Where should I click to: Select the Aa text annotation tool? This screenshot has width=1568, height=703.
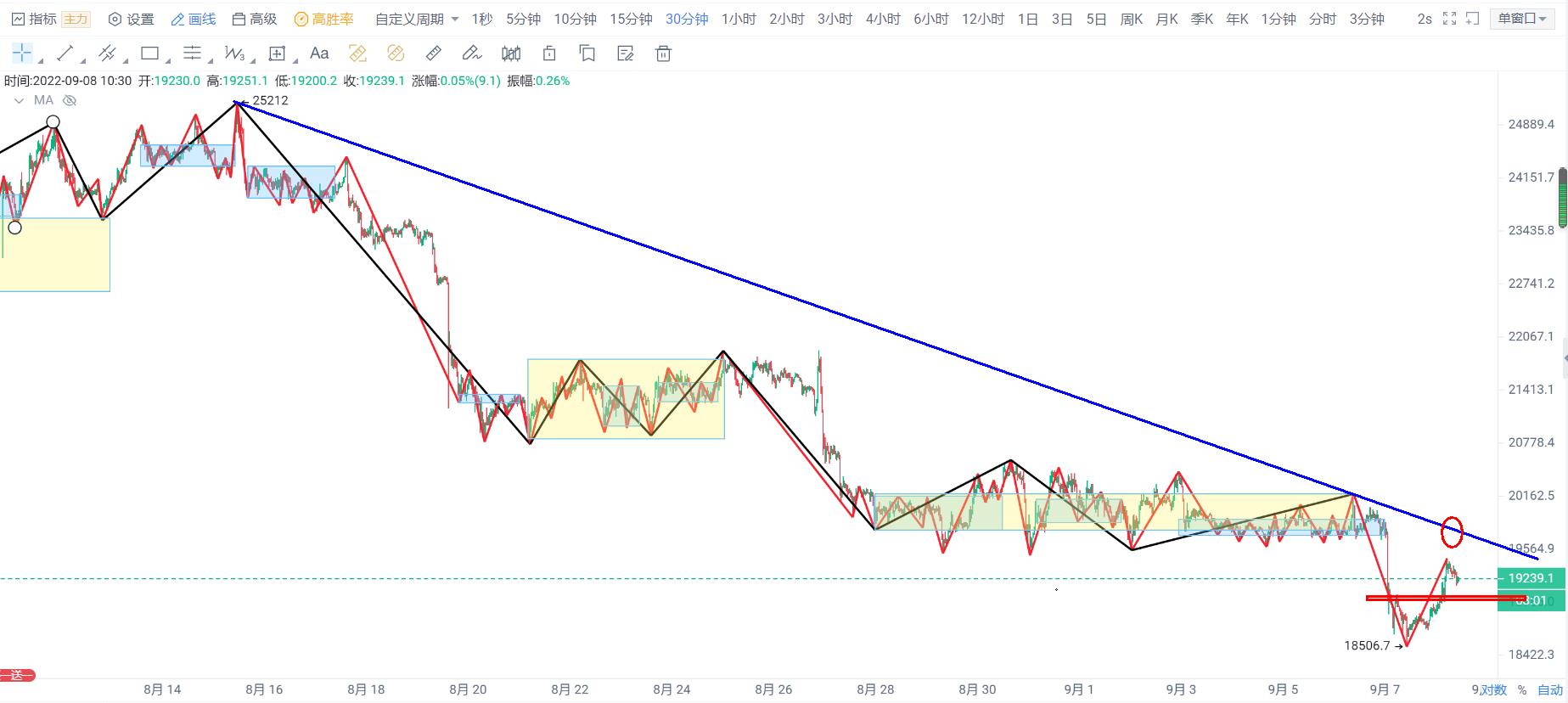coord(319,53)
